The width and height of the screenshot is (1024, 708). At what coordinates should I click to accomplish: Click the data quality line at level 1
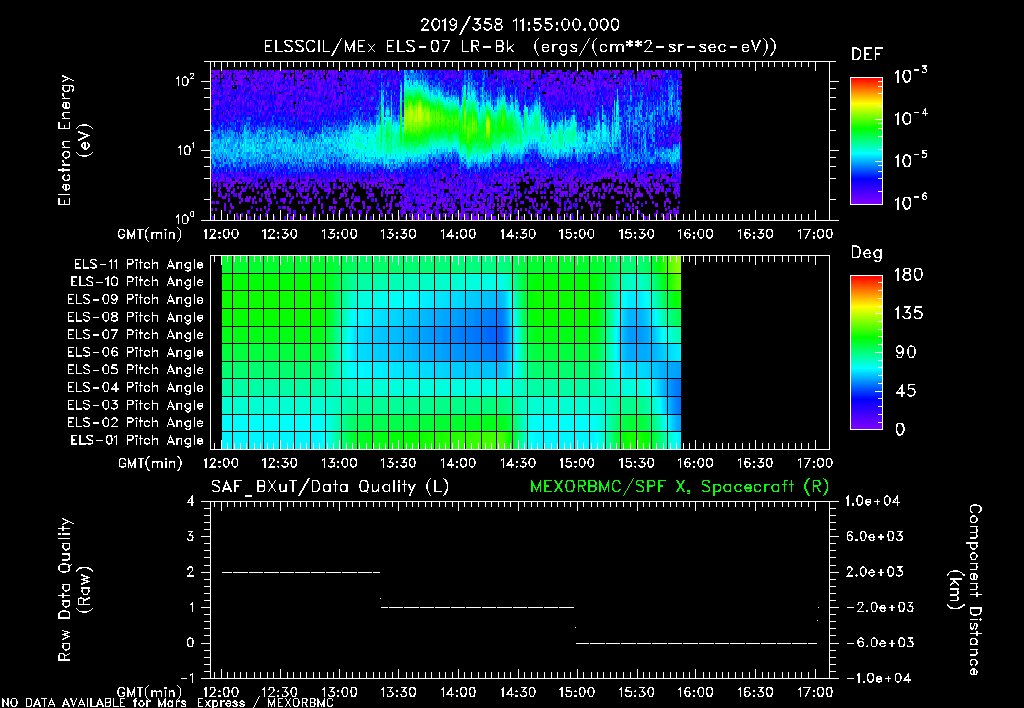pyautogui.click(x=477, y=607)
